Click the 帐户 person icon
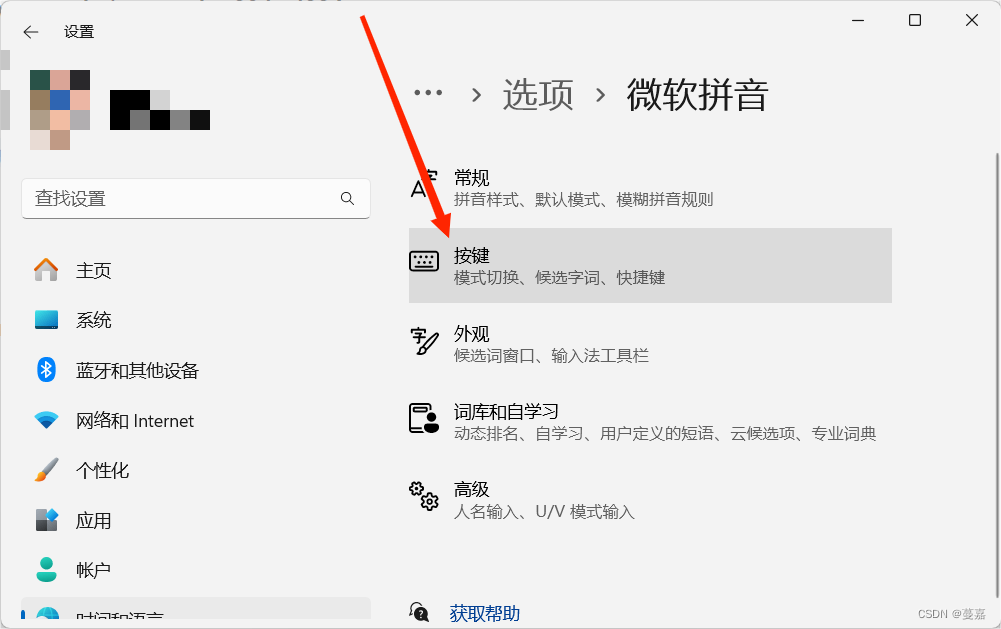Image resolution: width=1001 pixels, height=629 pixels. 44,570
